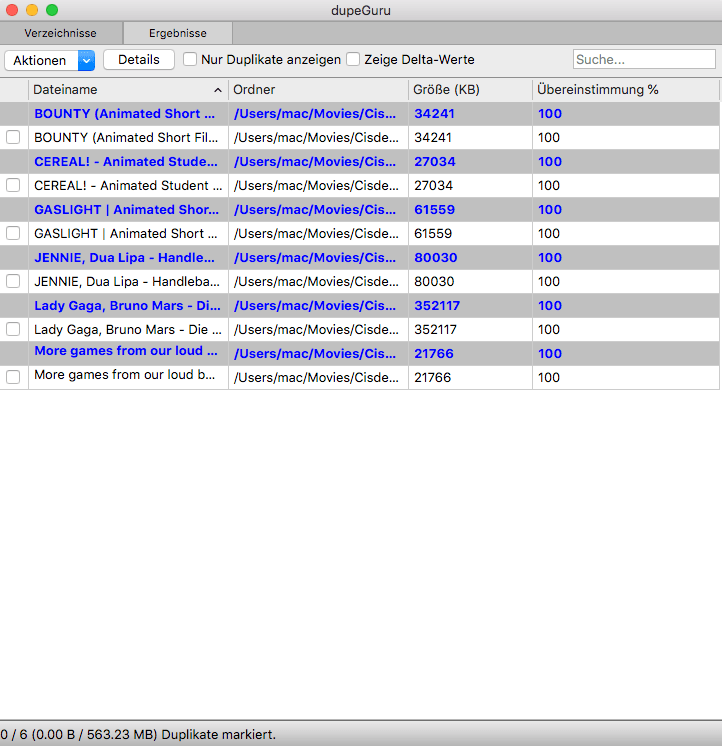Tick the JENNIE, Dua Lipa duplicate checkbox
722x746 pixels.
pos(13,281)
